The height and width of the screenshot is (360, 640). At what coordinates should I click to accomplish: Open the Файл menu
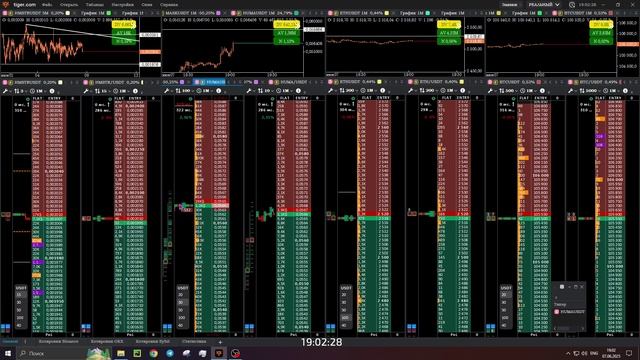click(47, 4)
